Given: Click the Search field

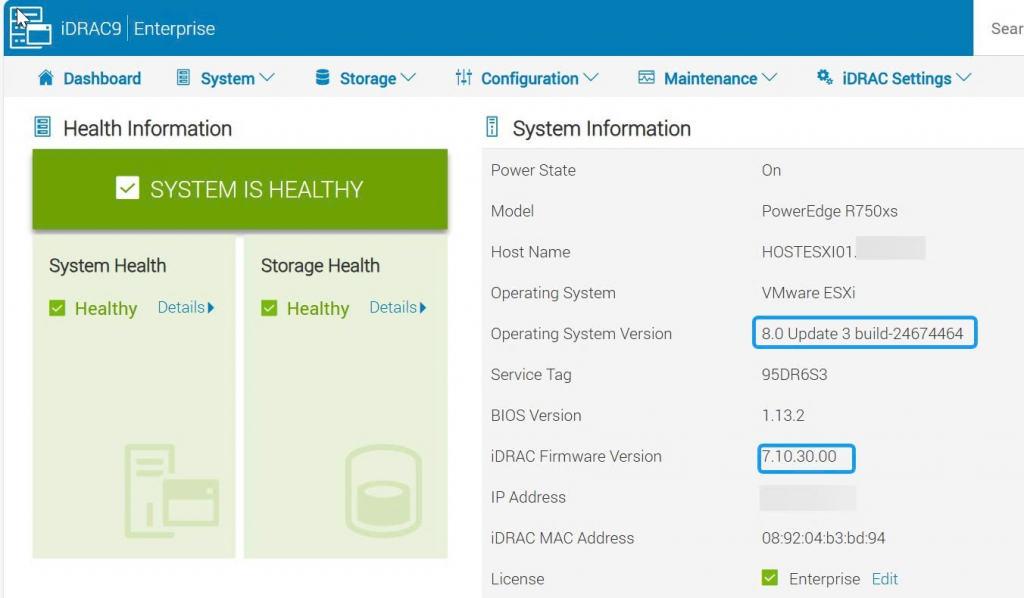Looking at the screenshot, I should (999, 28).
